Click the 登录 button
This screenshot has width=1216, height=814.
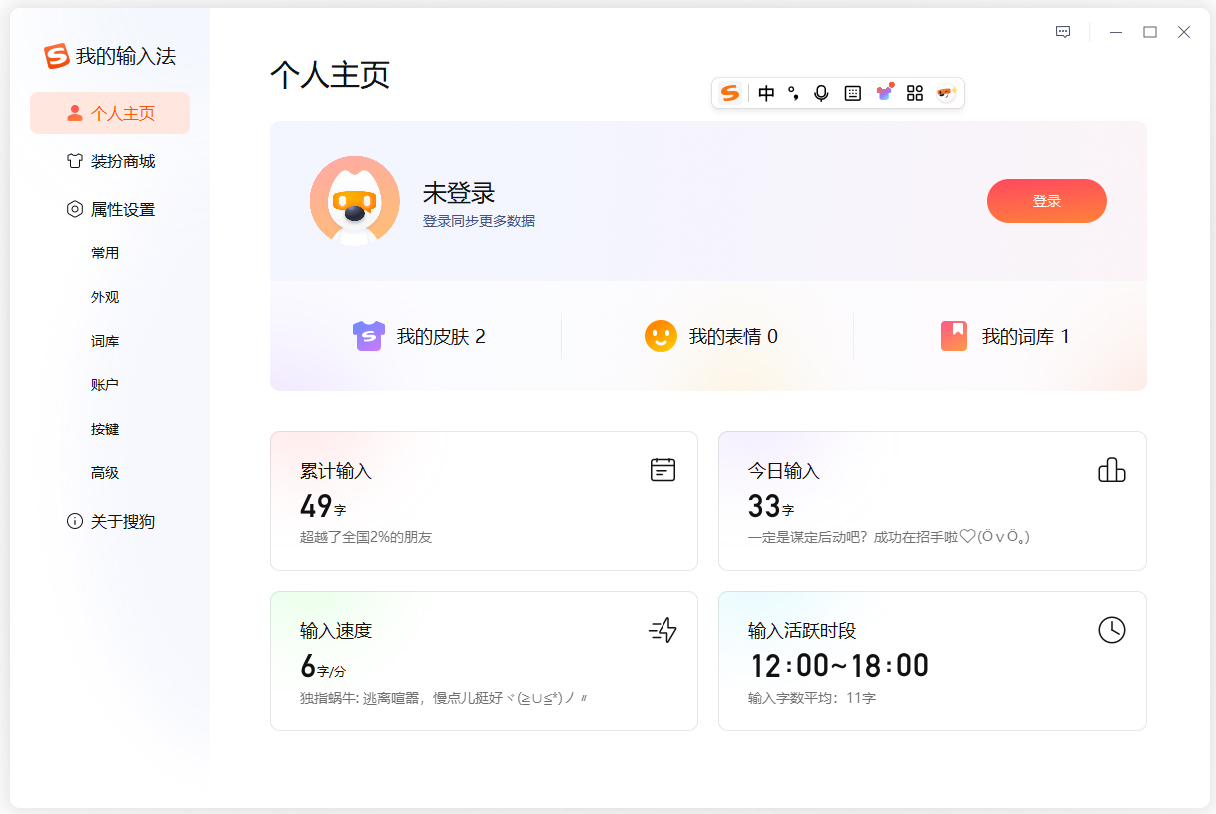(x=1046, y=200)
